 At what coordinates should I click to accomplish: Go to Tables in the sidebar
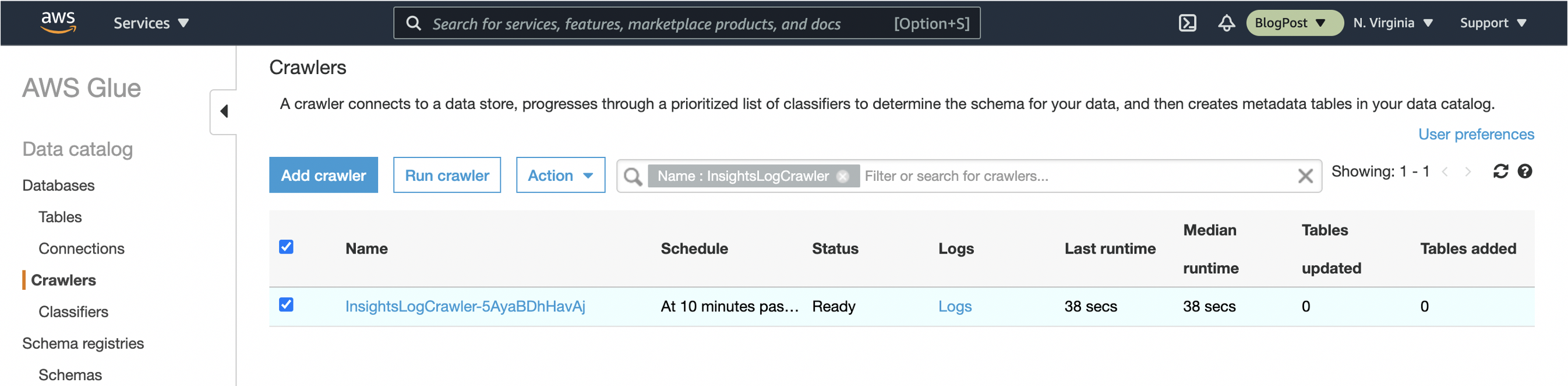click(x=59, y=217)
